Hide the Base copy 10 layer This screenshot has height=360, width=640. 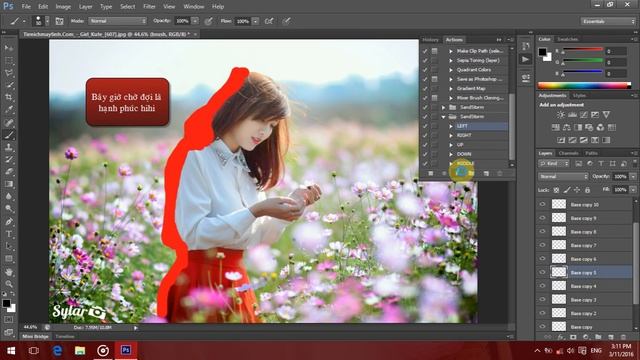pyautogui.click(x=542, y=204)
